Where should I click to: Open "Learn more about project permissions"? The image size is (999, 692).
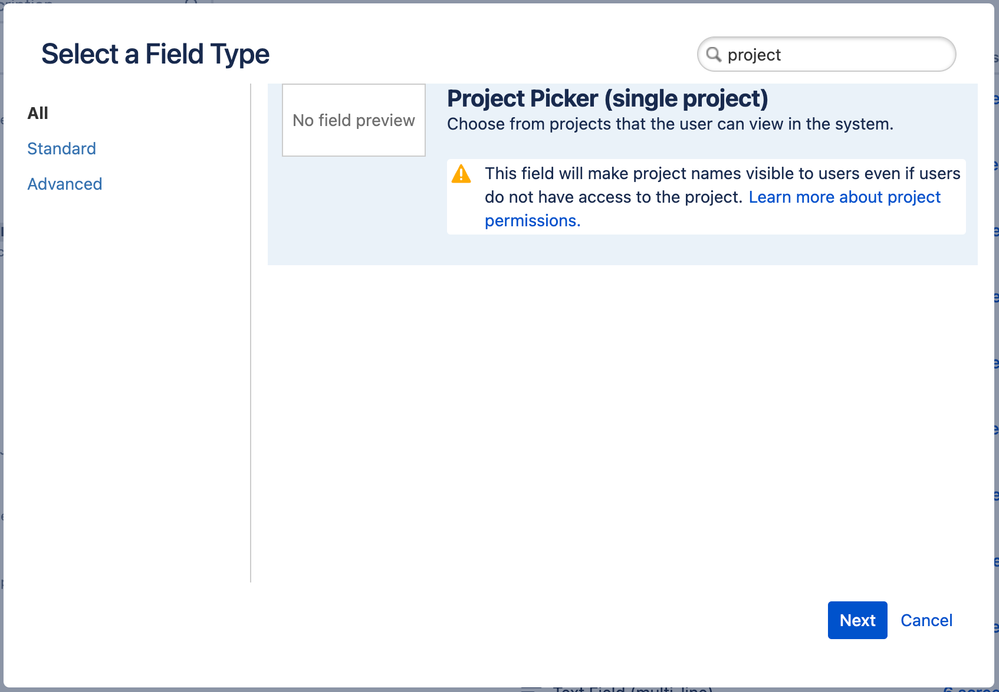pyautogui.click(x=844, y=197)
